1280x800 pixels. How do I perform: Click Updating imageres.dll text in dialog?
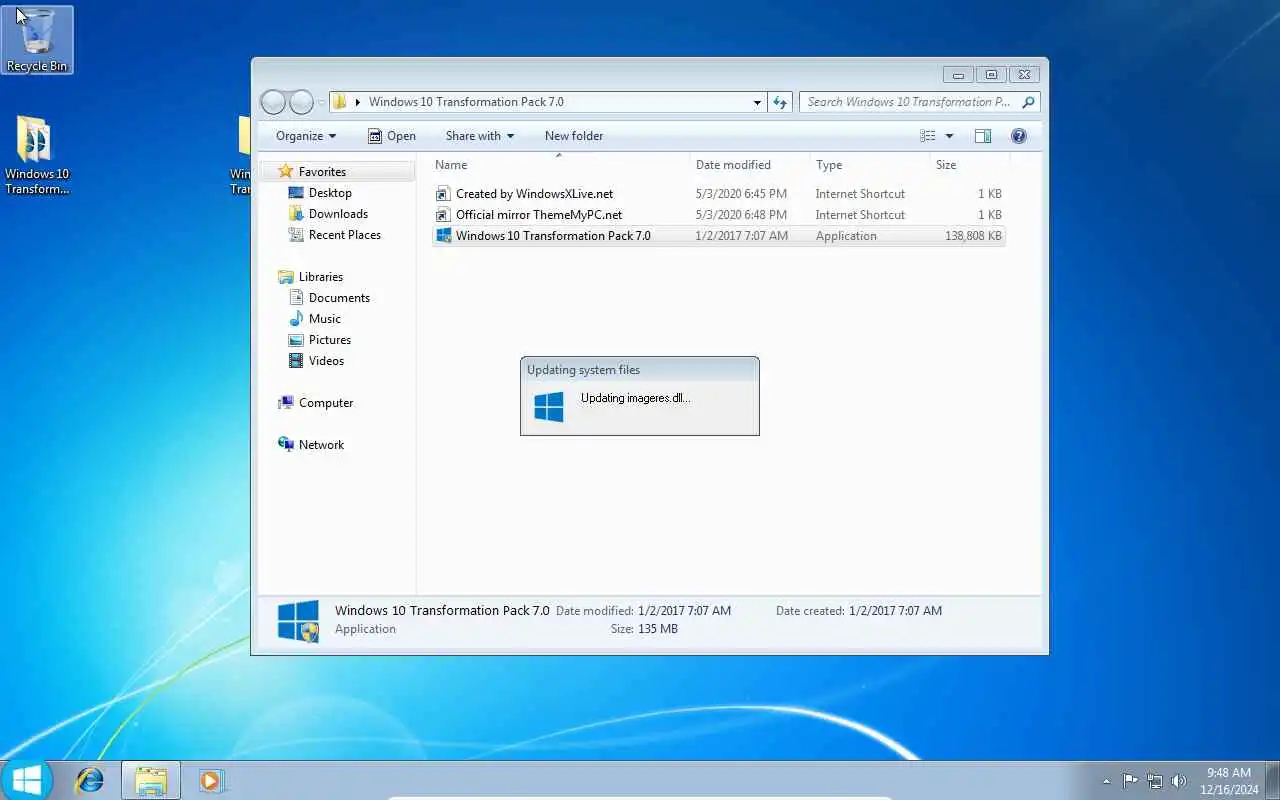[635, 398]
